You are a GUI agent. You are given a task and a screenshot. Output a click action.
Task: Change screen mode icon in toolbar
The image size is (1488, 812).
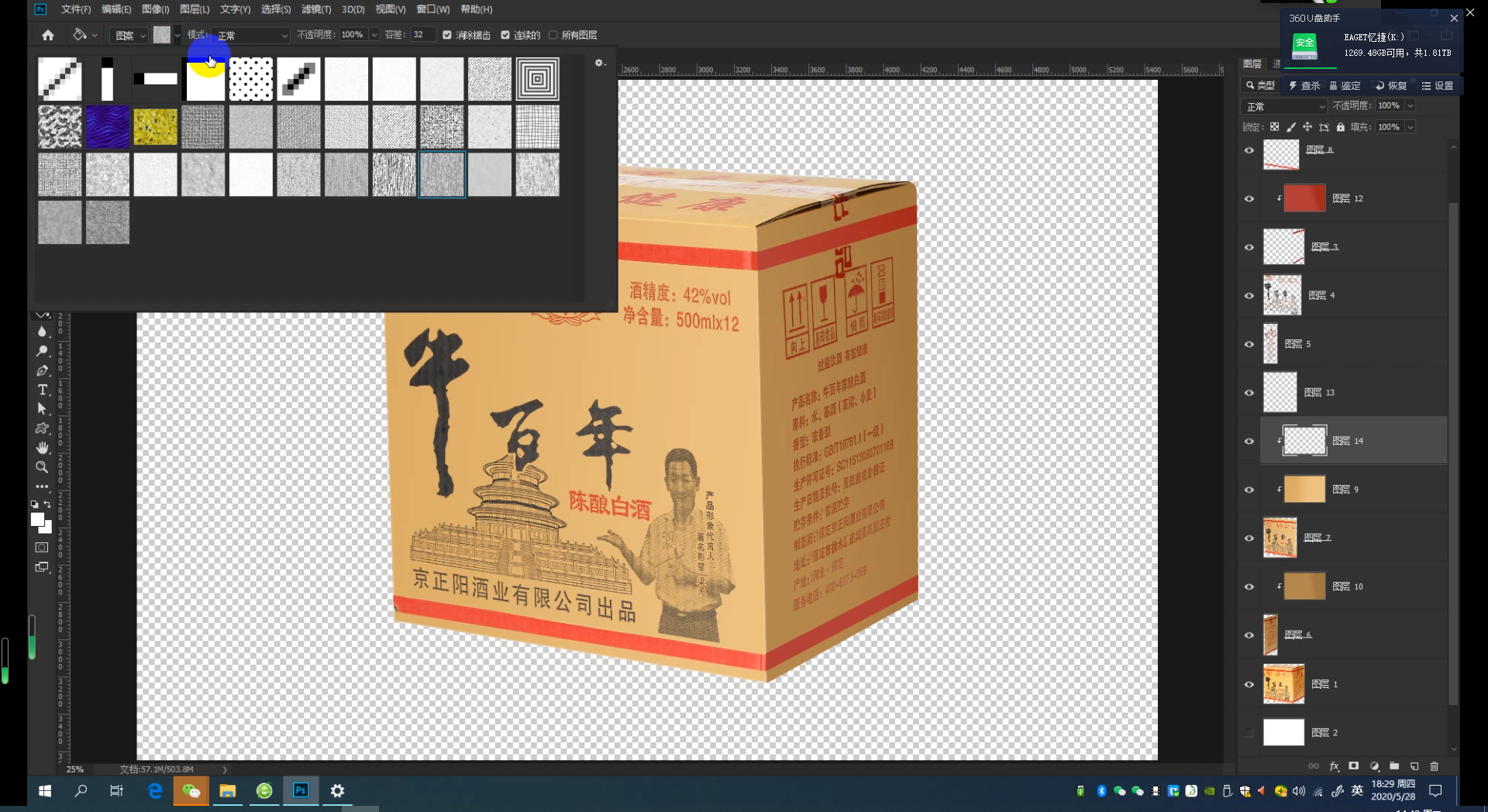[42, 567]
